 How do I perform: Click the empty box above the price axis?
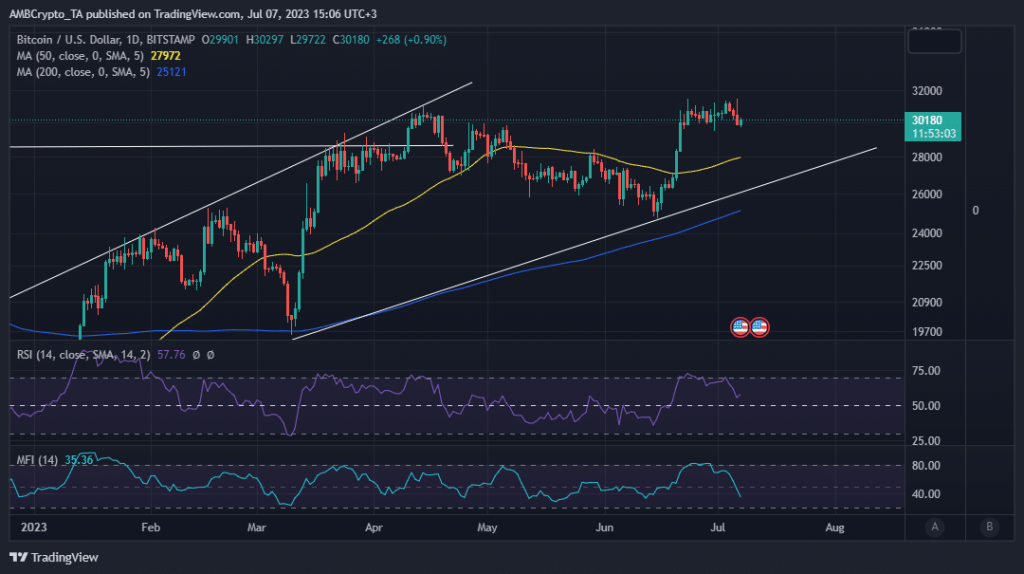(x=935, y=41)
